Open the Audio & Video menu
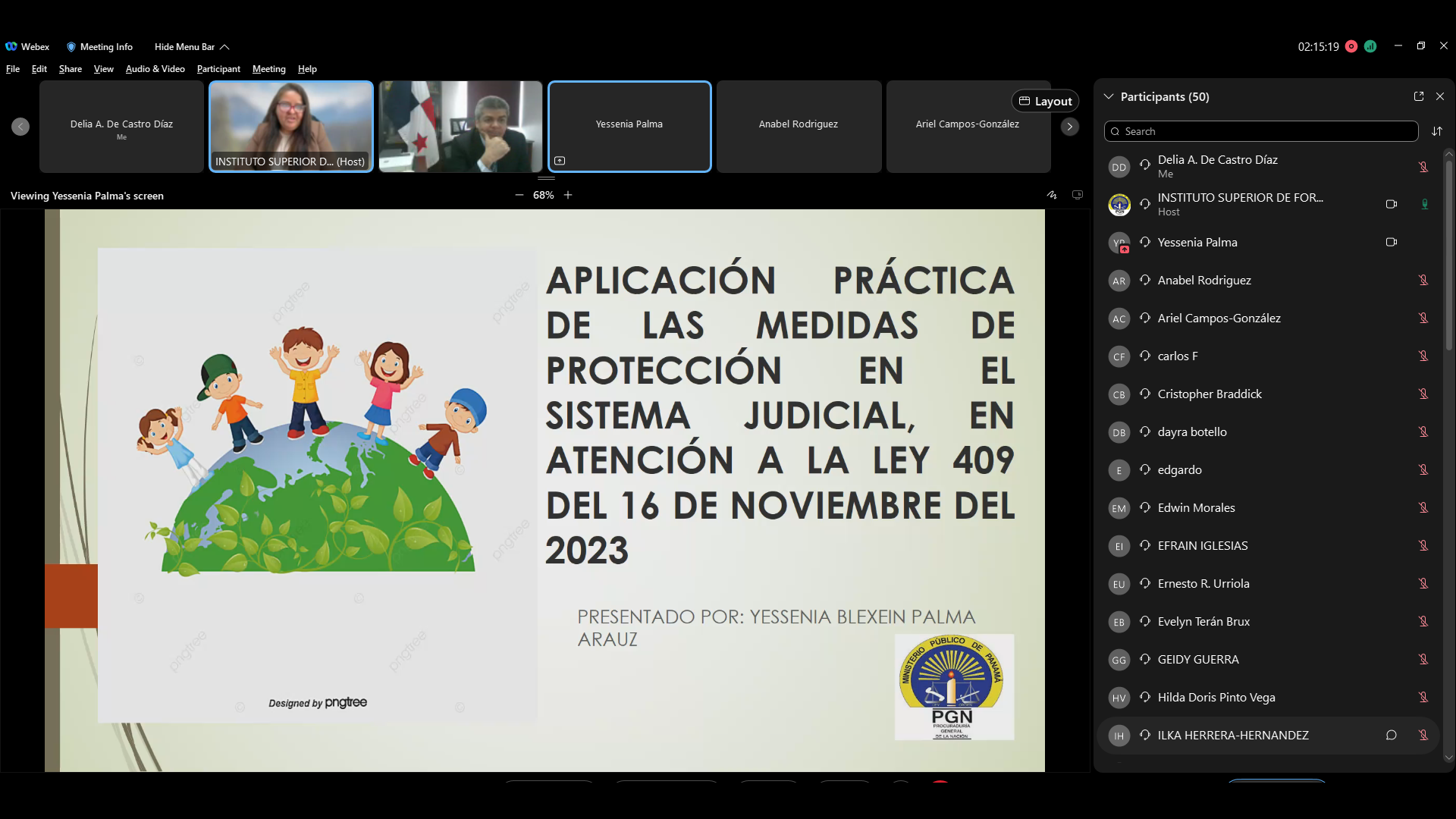 pos(155,69)
